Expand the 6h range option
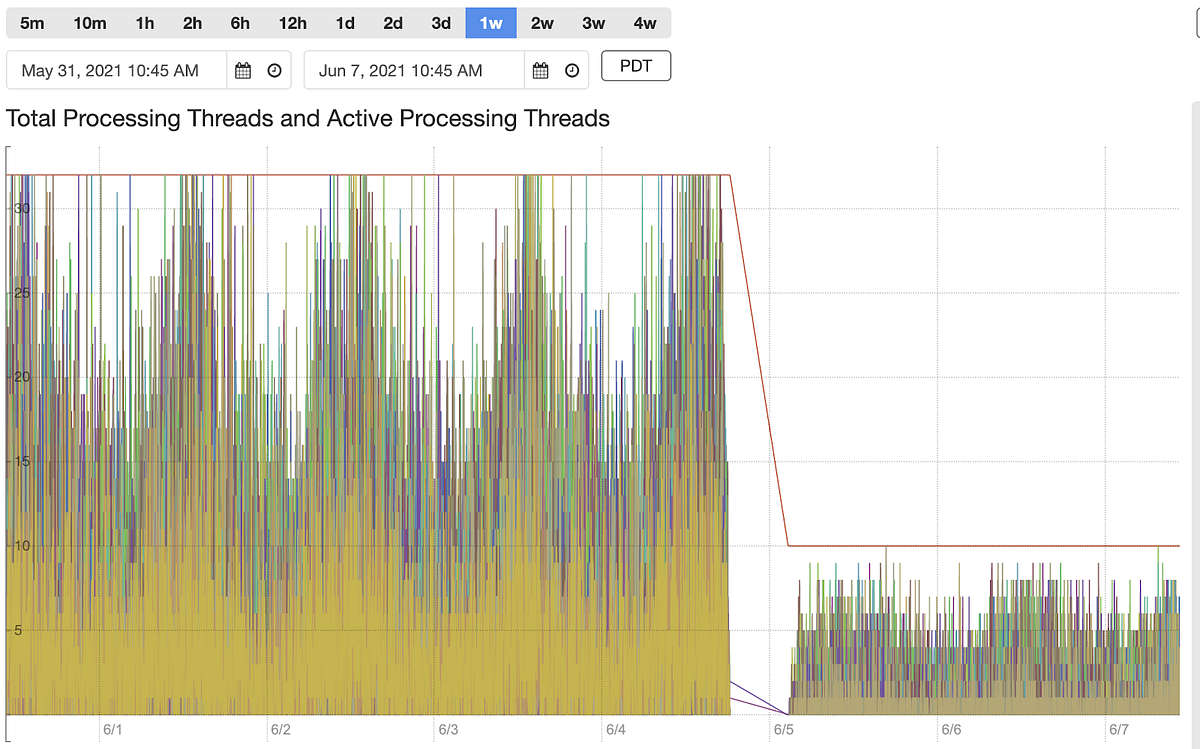The image size is (1200, 749). (239, 22)
